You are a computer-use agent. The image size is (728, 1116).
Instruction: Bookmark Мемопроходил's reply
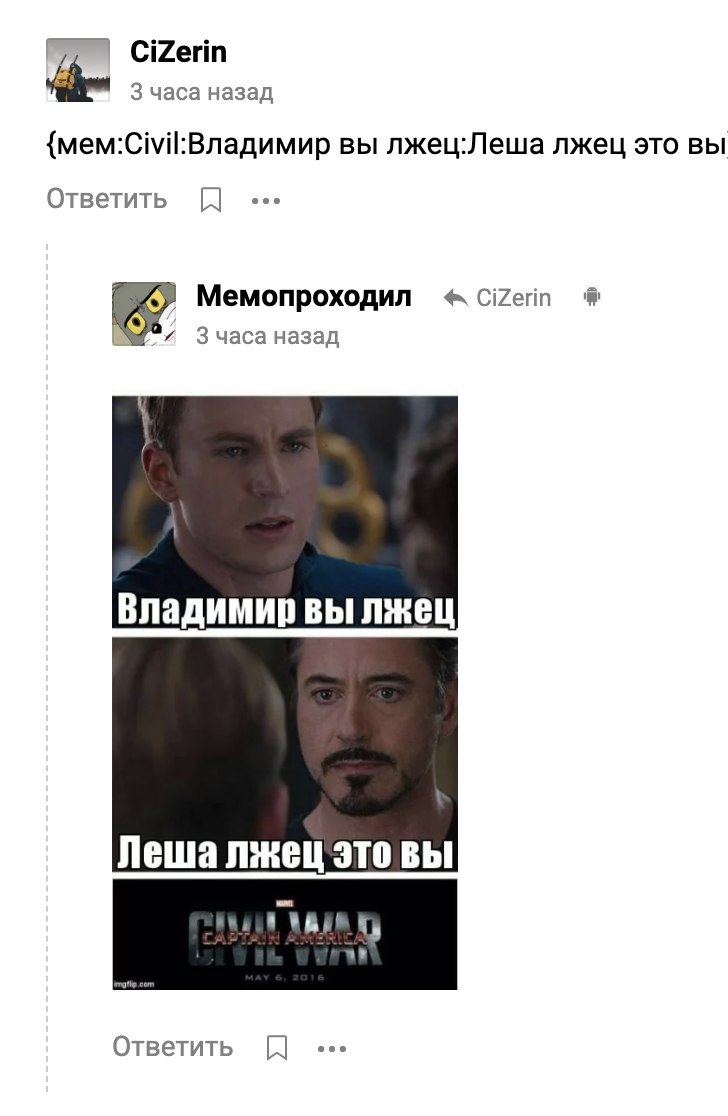pos(277,1048)
